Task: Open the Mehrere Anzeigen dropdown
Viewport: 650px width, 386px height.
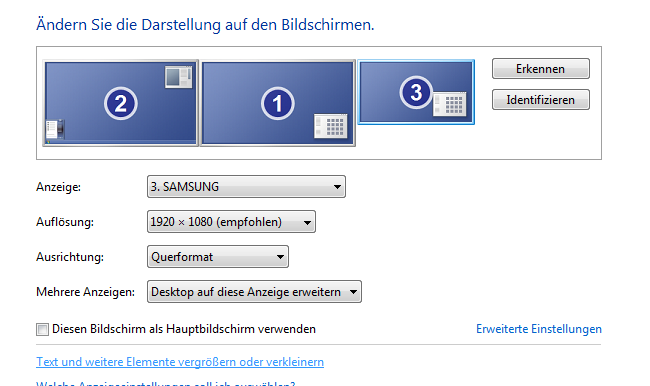Action: coord(254,291)
